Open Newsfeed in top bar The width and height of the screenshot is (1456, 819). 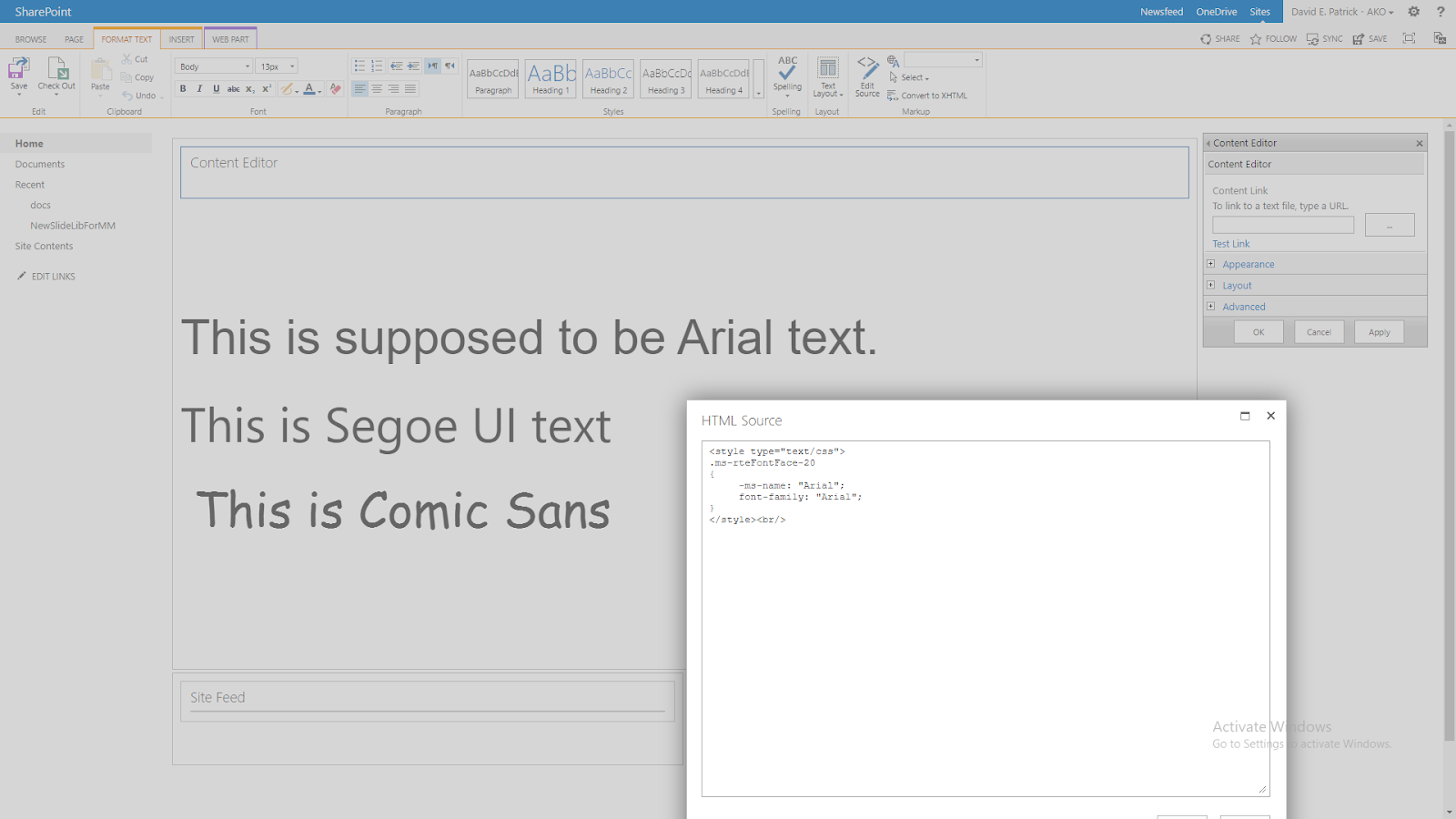[x=1161, y=12]
